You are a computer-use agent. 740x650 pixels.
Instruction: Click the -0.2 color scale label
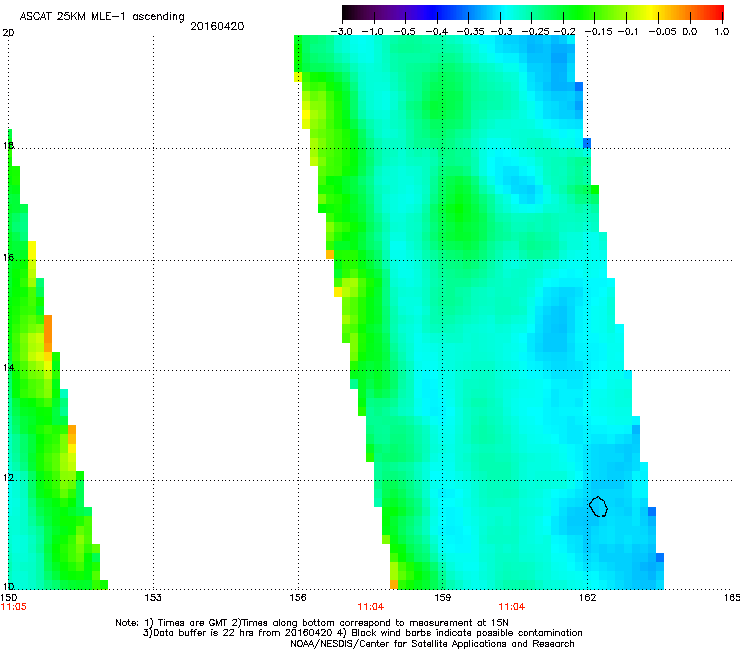[x=564, y=32]
